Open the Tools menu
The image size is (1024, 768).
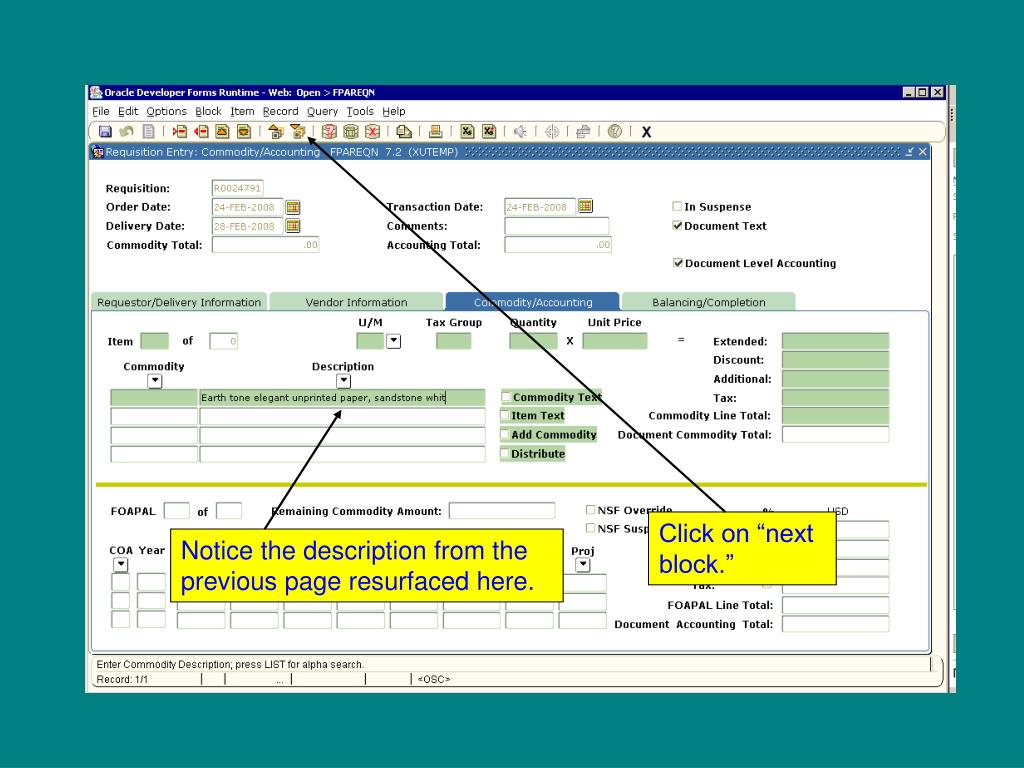[x=360, y=111]
